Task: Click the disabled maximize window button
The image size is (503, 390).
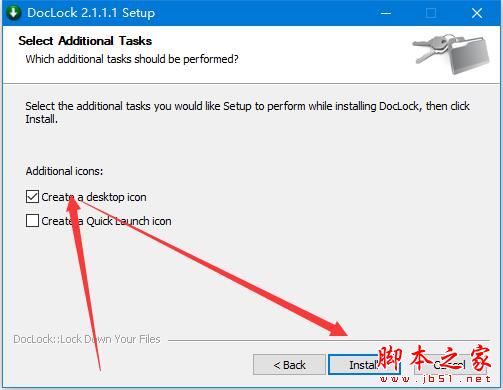Action: point(431,13)
